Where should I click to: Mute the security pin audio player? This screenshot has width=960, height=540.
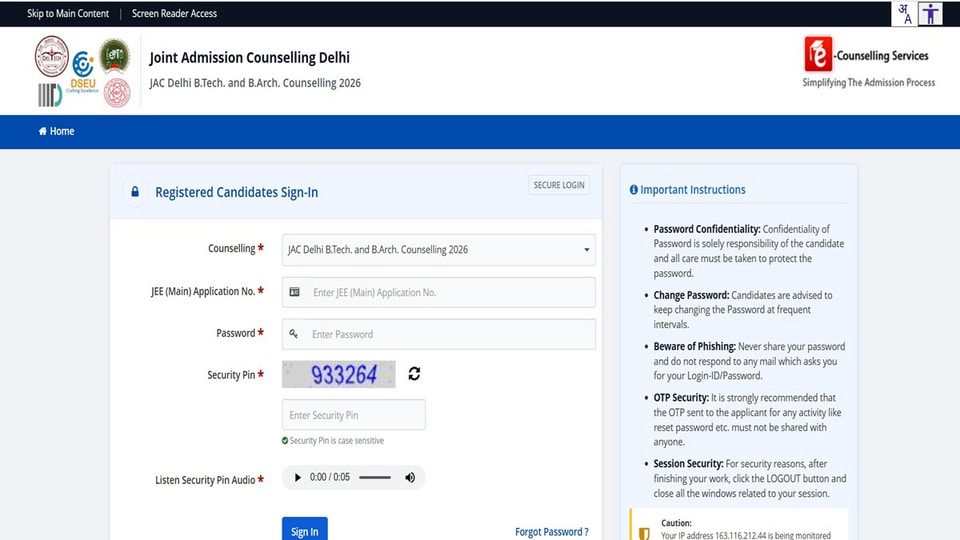(410, 478)
